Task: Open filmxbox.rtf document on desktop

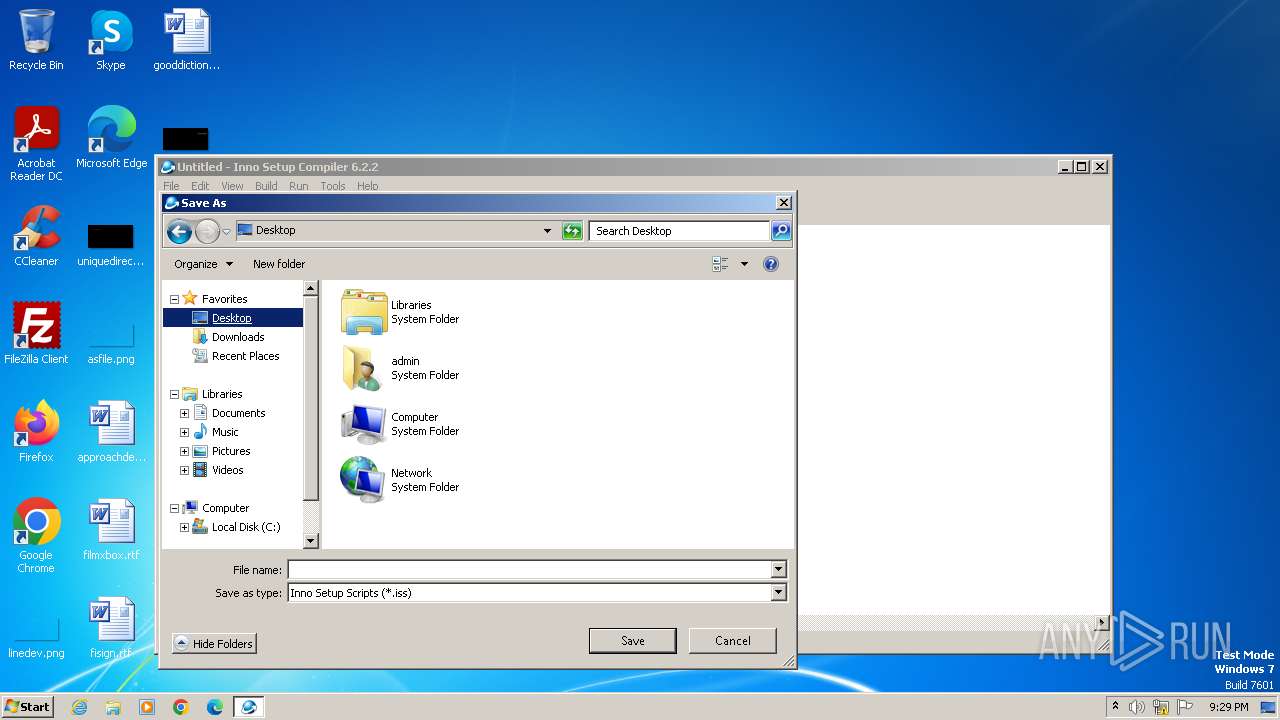Action: tap(111, 530)
